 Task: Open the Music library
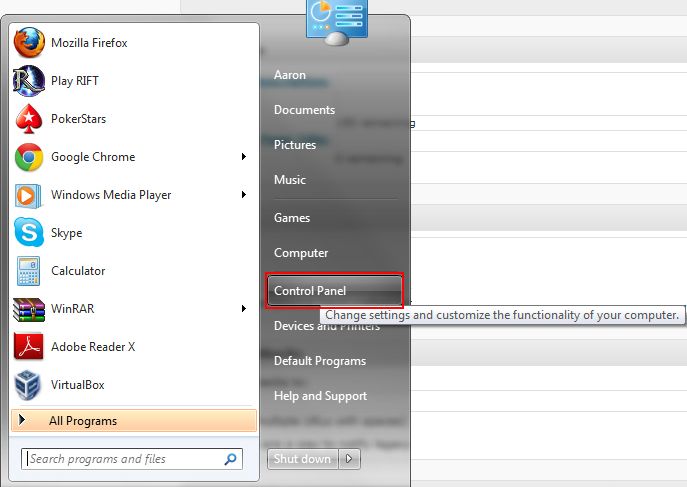pos(290,180)
